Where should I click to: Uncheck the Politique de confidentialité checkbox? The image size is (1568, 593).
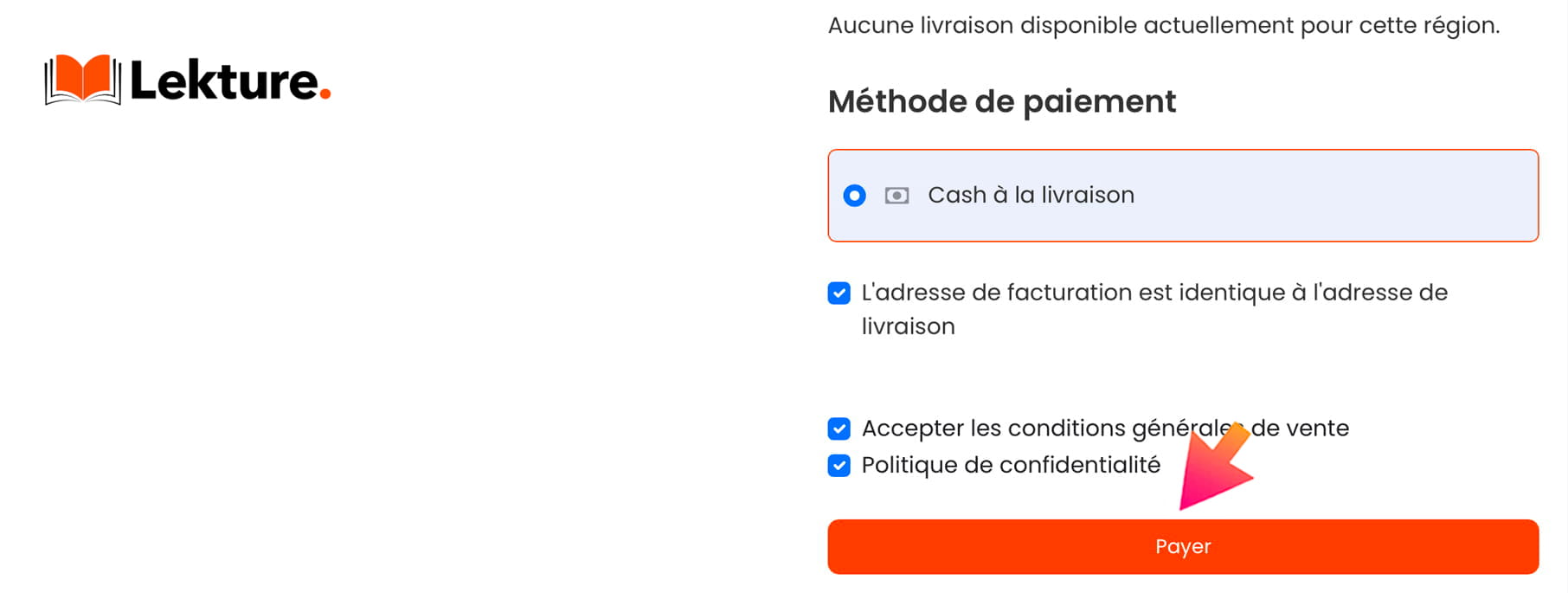(x=839, y=466)
